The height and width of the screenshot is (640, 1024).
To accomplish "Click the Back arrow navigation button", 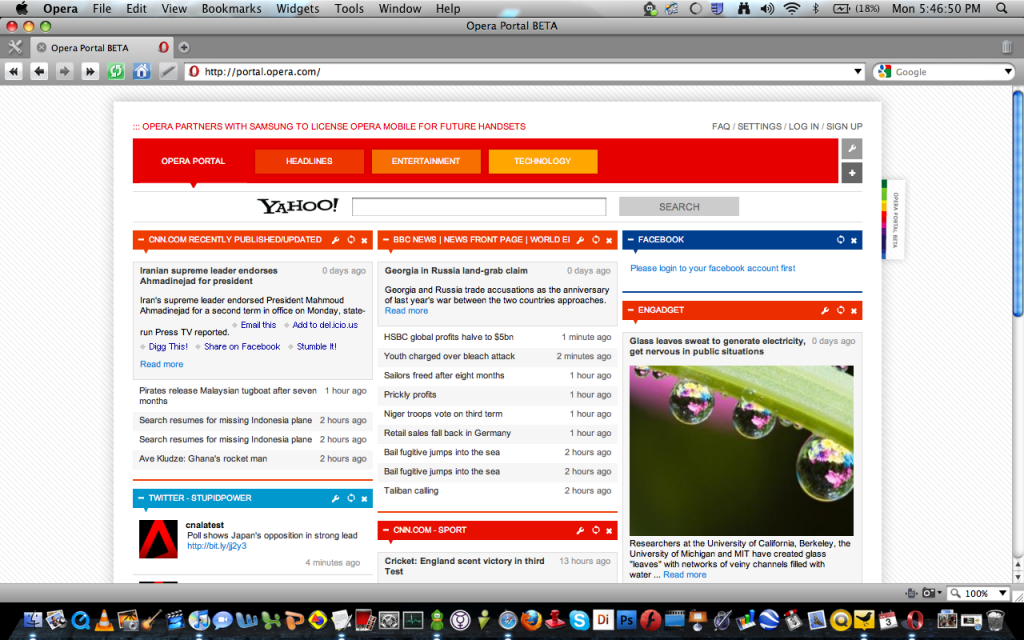I will [39, 71].
